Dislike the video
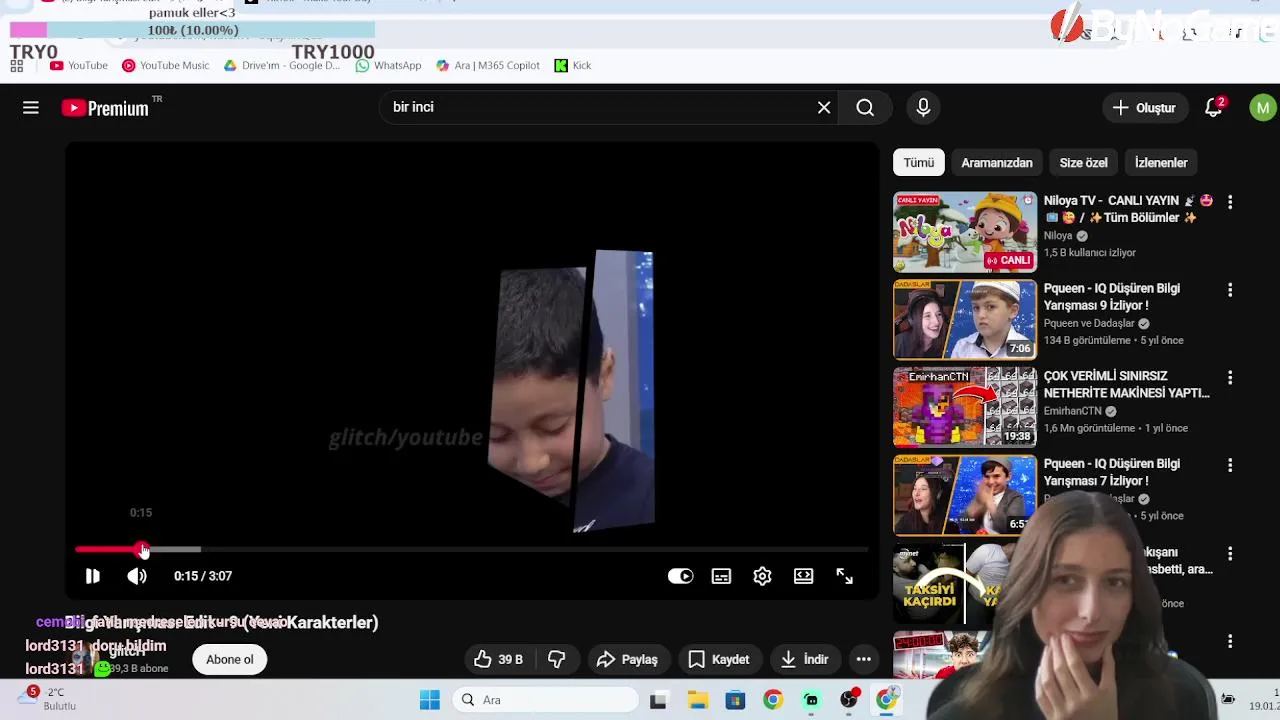The height and width of the screenshot is (720, 1280). click(x=557, y=659)
